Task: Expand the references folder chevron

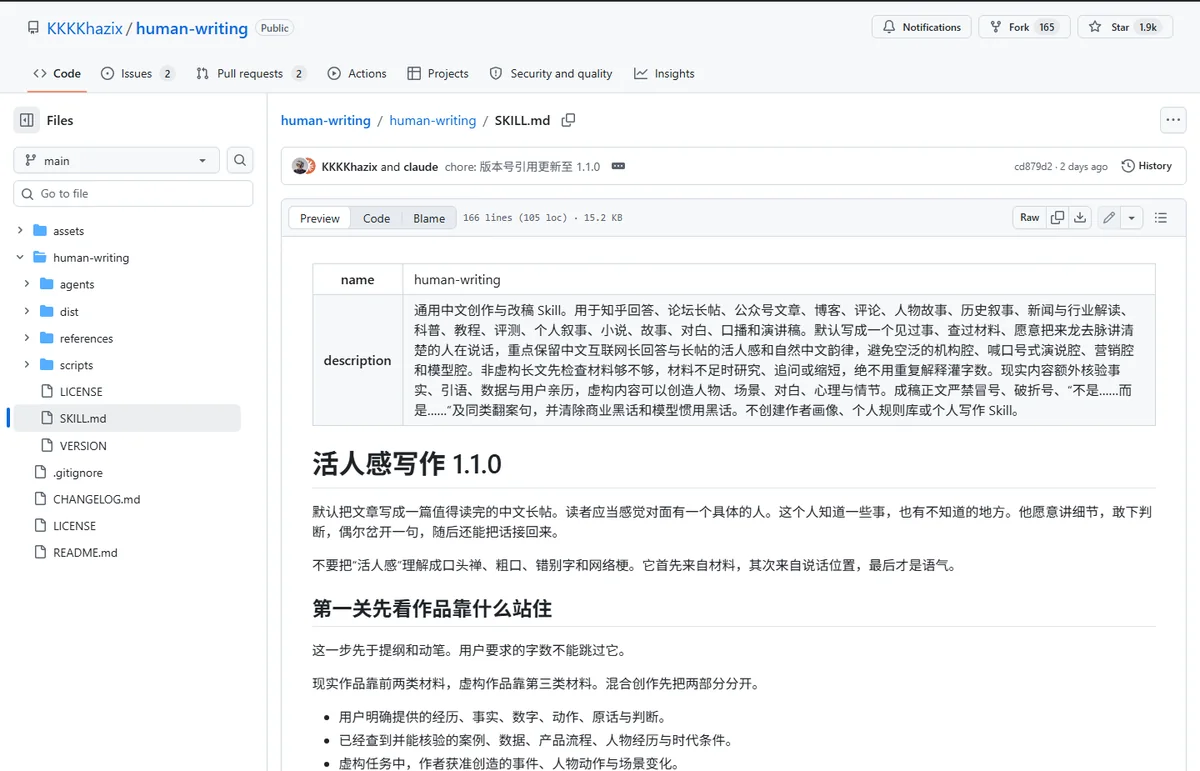Action: [27, 338]
